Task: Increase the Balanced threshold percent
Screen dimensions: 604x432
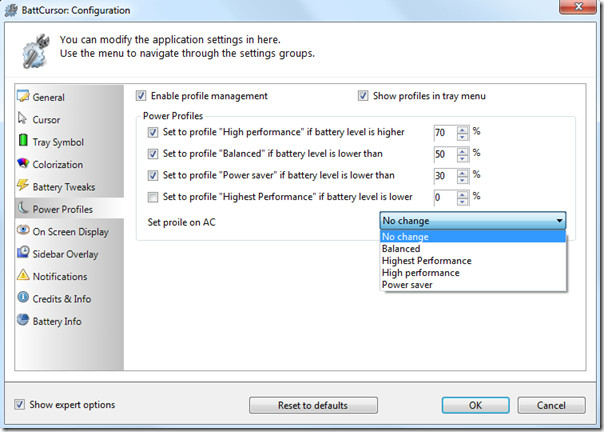Action: (462, 151)
